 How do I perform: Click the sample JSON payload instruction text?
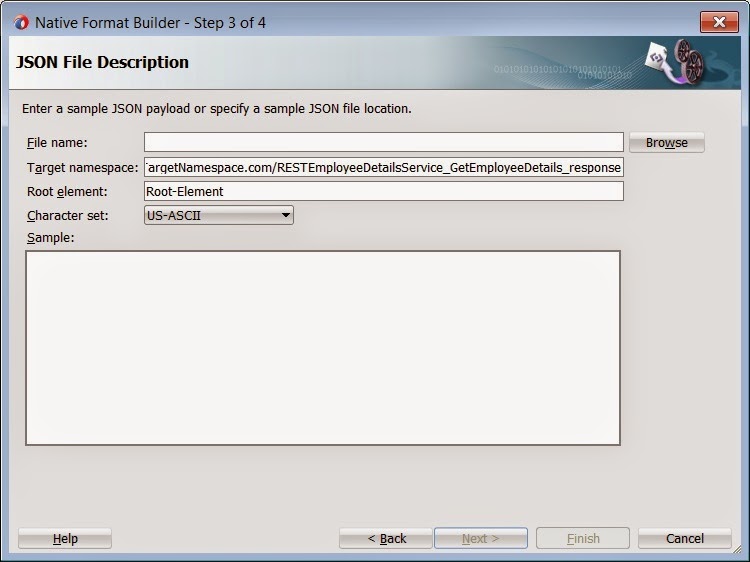coord(217,109)
